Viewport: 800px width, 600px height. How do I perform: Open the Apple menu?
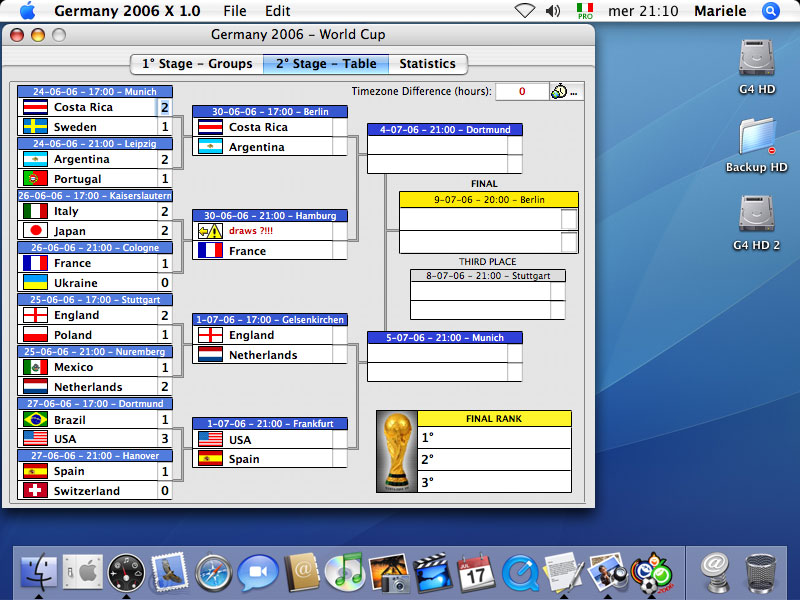click(x=28, y=11)
